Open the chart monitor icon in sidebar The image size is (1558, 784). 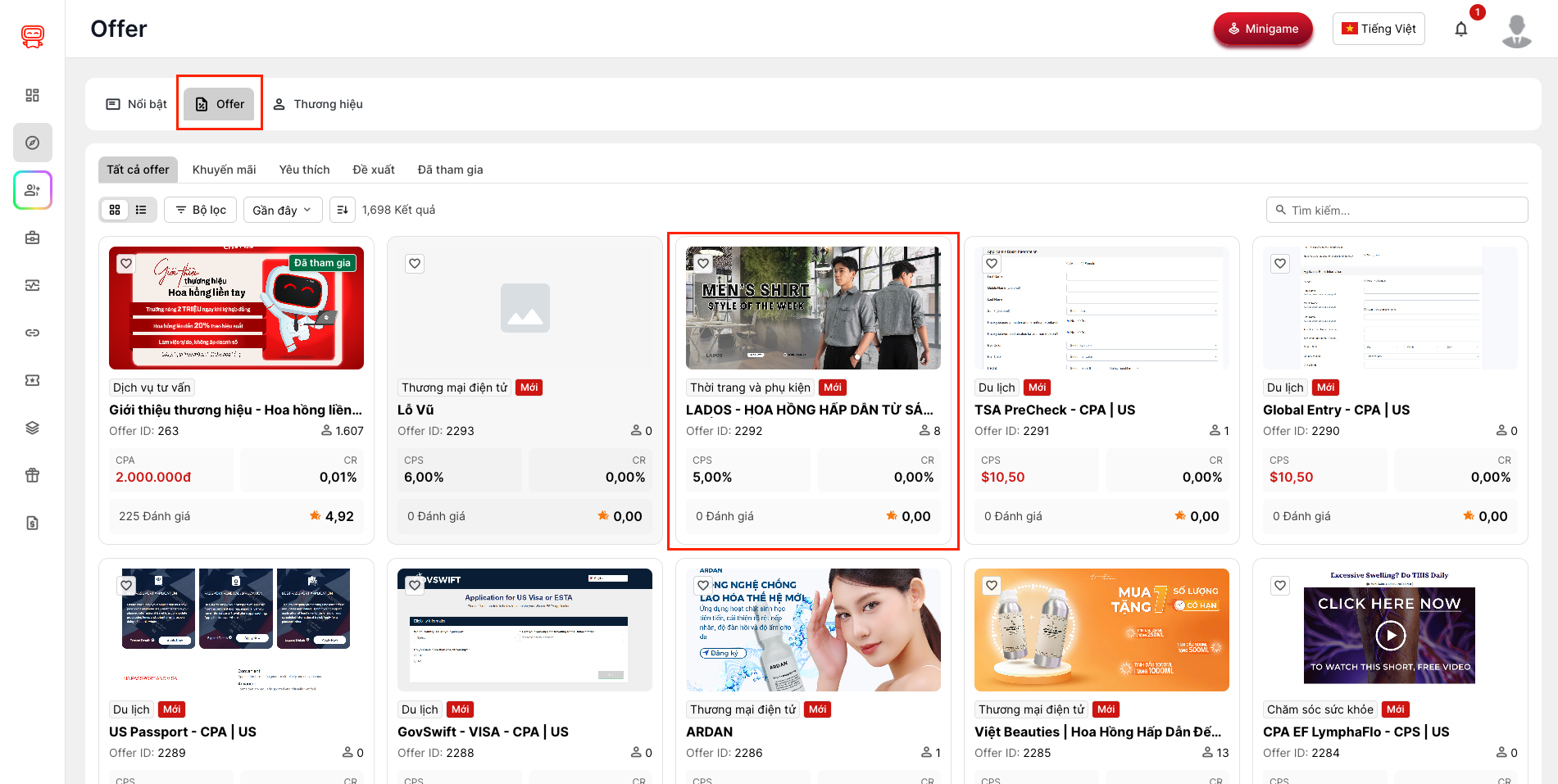33,285
